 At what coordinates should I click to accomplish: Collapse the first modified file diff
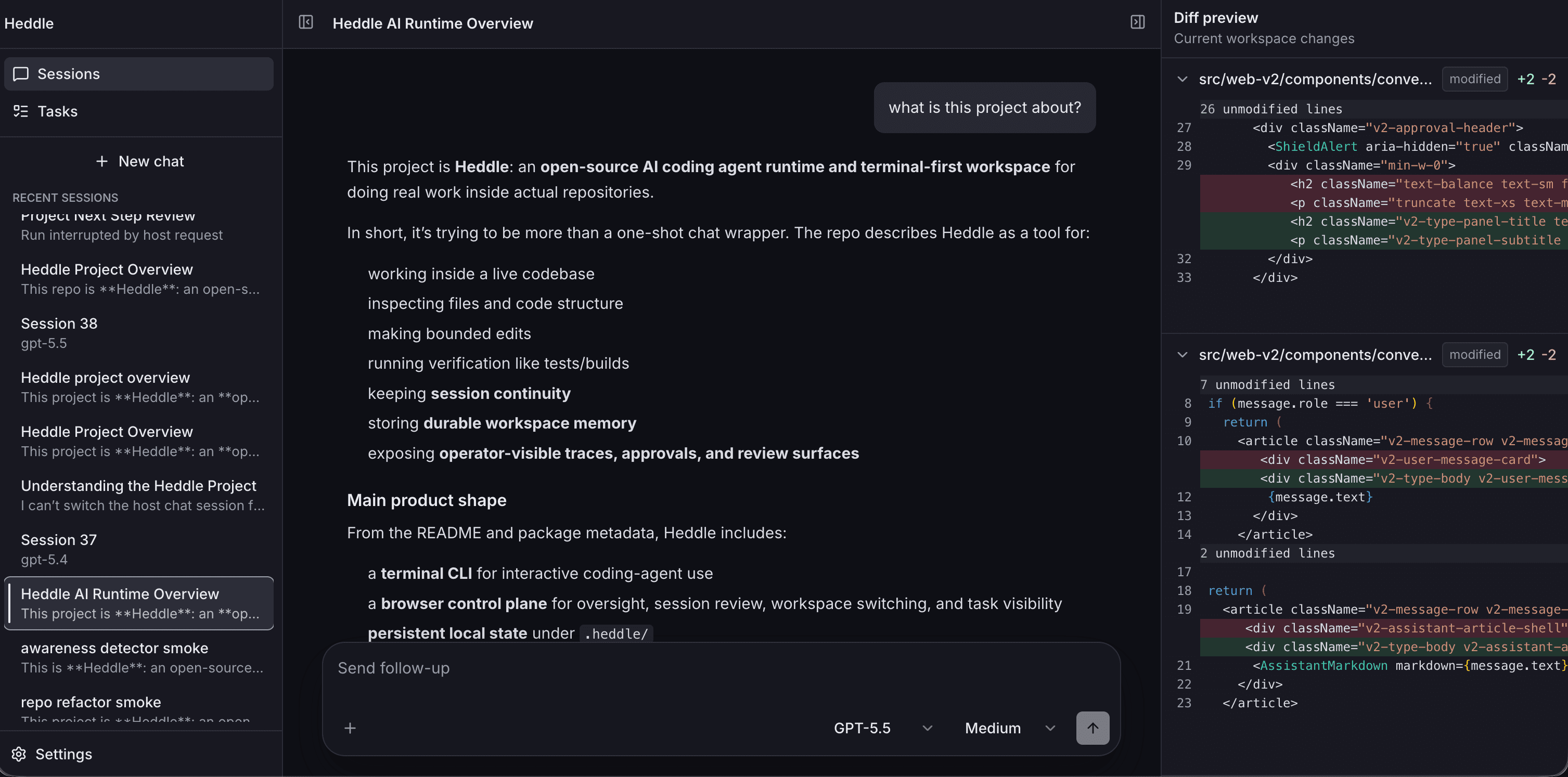click(1182, 79)
